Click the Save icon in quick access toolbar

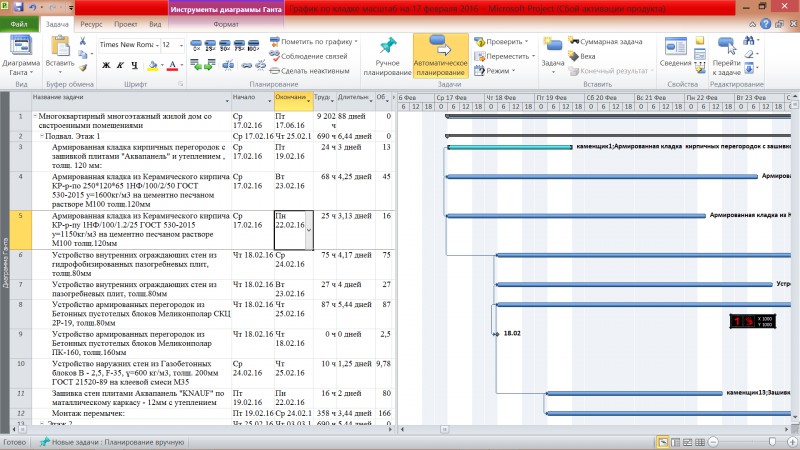tap(18, 7)
